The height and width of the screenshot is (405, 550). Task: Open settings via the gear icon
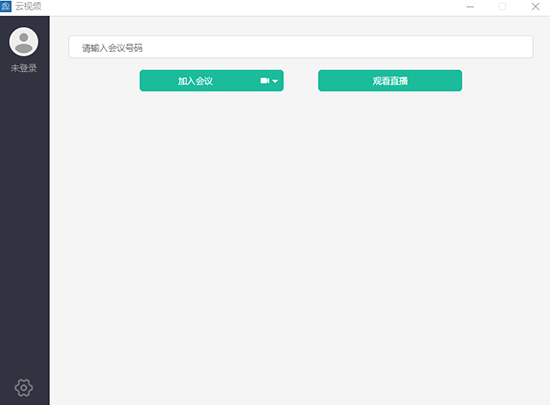(24, 387)
